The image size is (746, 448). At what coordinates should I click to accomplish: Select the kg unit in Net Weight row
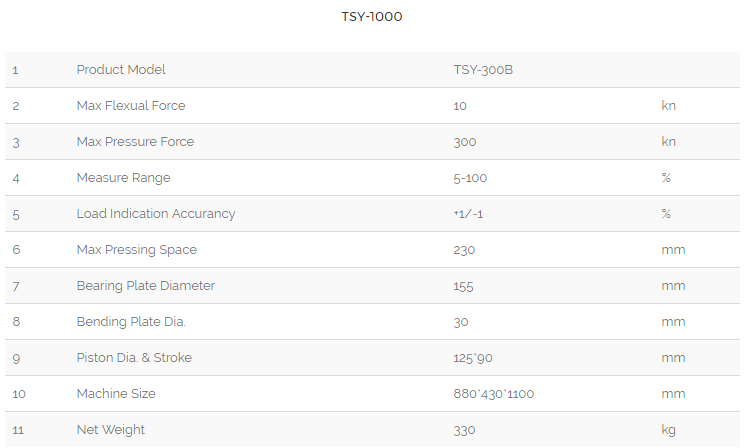668,430
